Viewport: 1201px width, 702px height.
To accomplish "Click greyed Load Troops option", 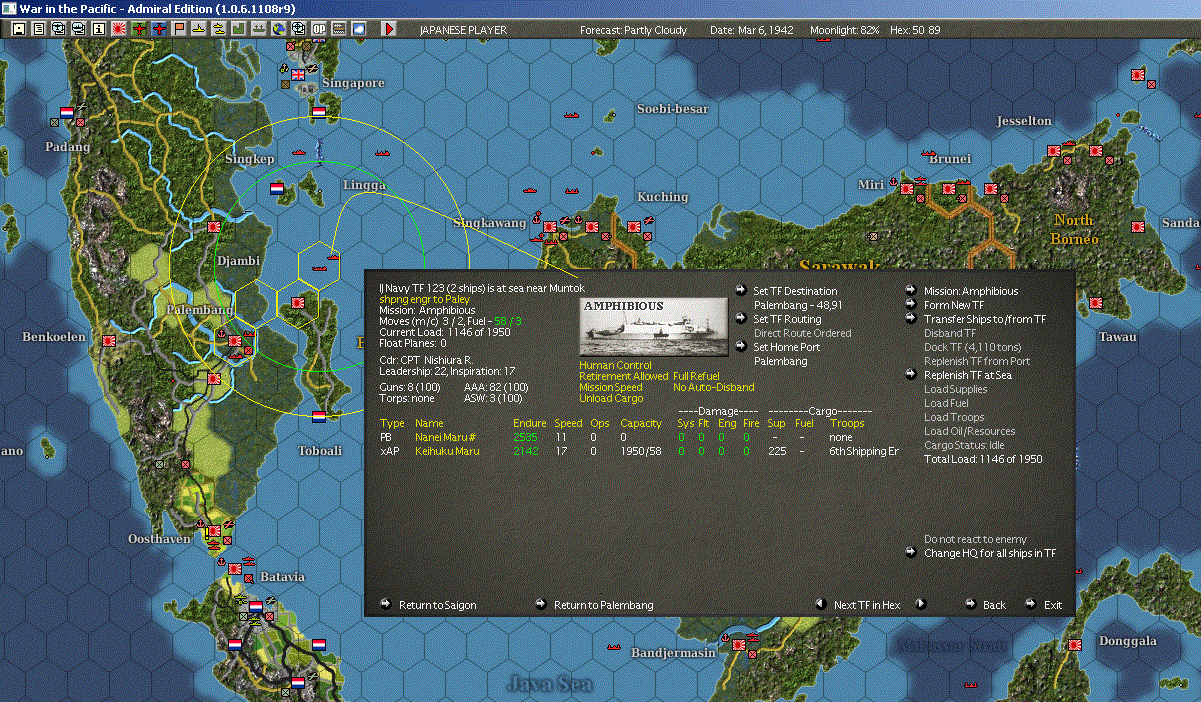I will 954,417.
